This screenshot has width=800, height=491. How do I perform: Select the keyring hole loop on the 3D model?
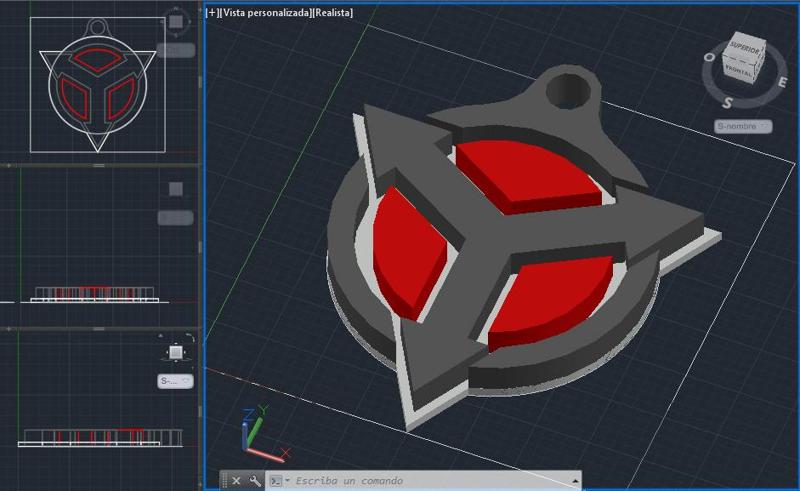[x=569, y=91]
